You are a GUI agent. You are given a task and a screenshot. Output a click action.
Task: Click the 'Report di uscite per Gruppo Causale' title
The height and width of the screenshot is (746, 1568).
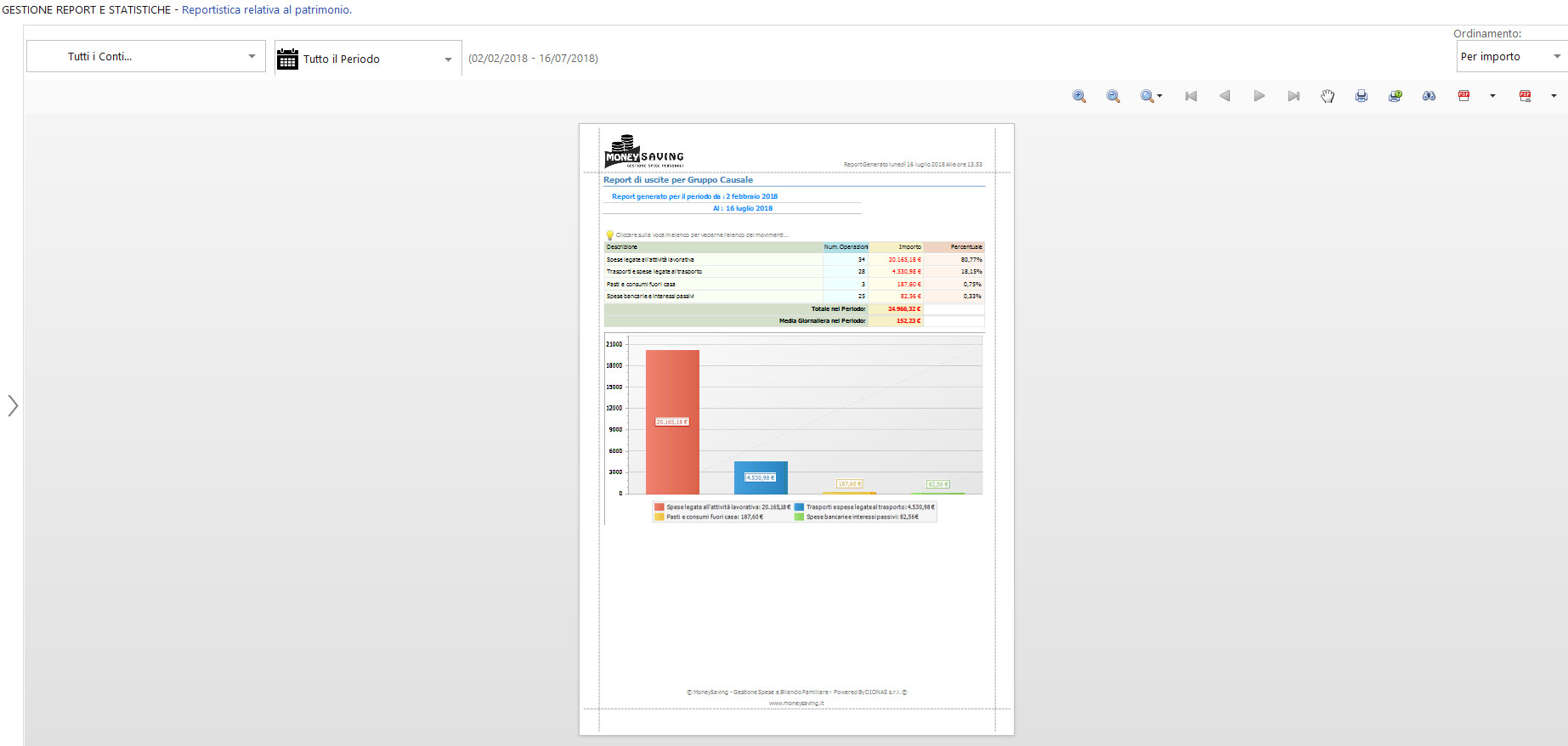tap(678, 180)
